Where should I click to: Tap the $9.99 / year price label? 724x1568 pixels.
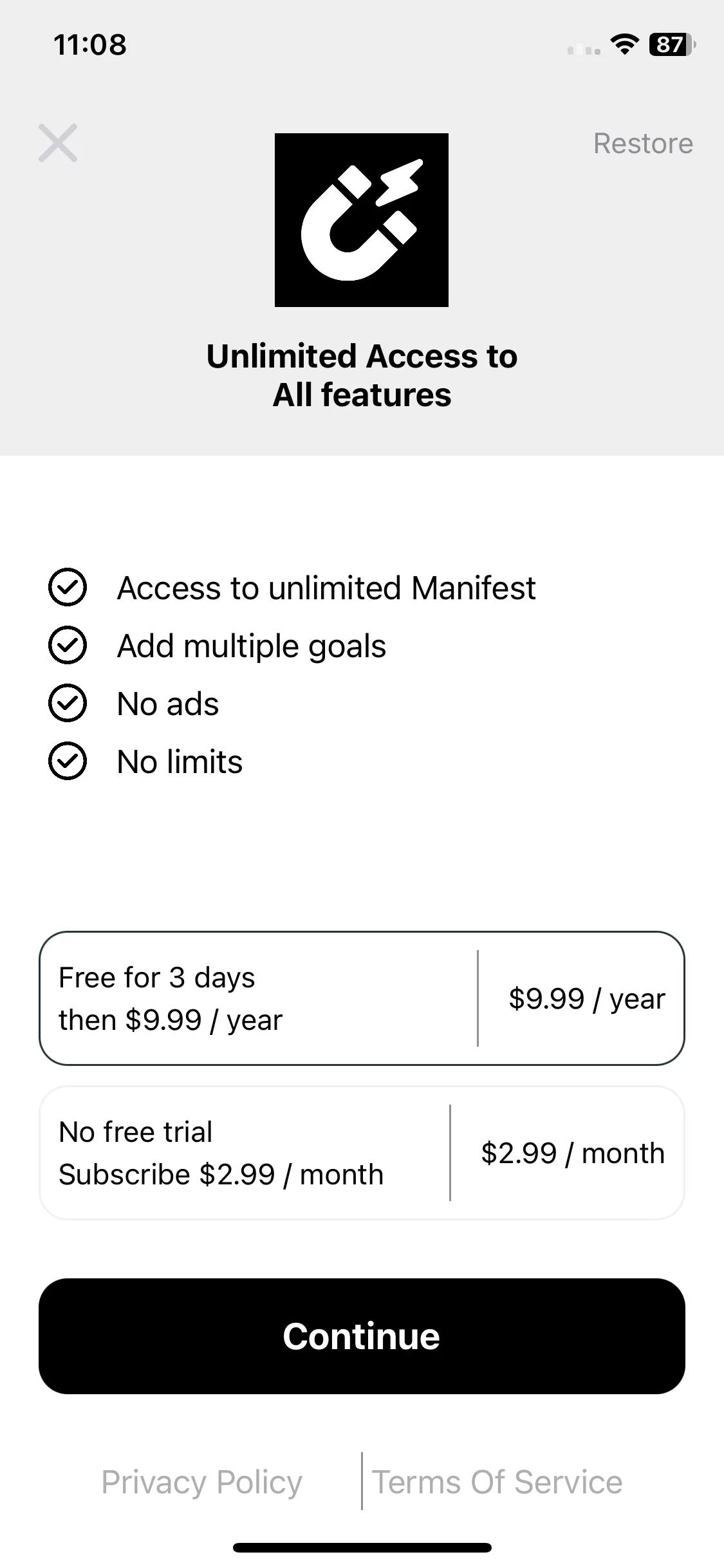coord(586,998)
